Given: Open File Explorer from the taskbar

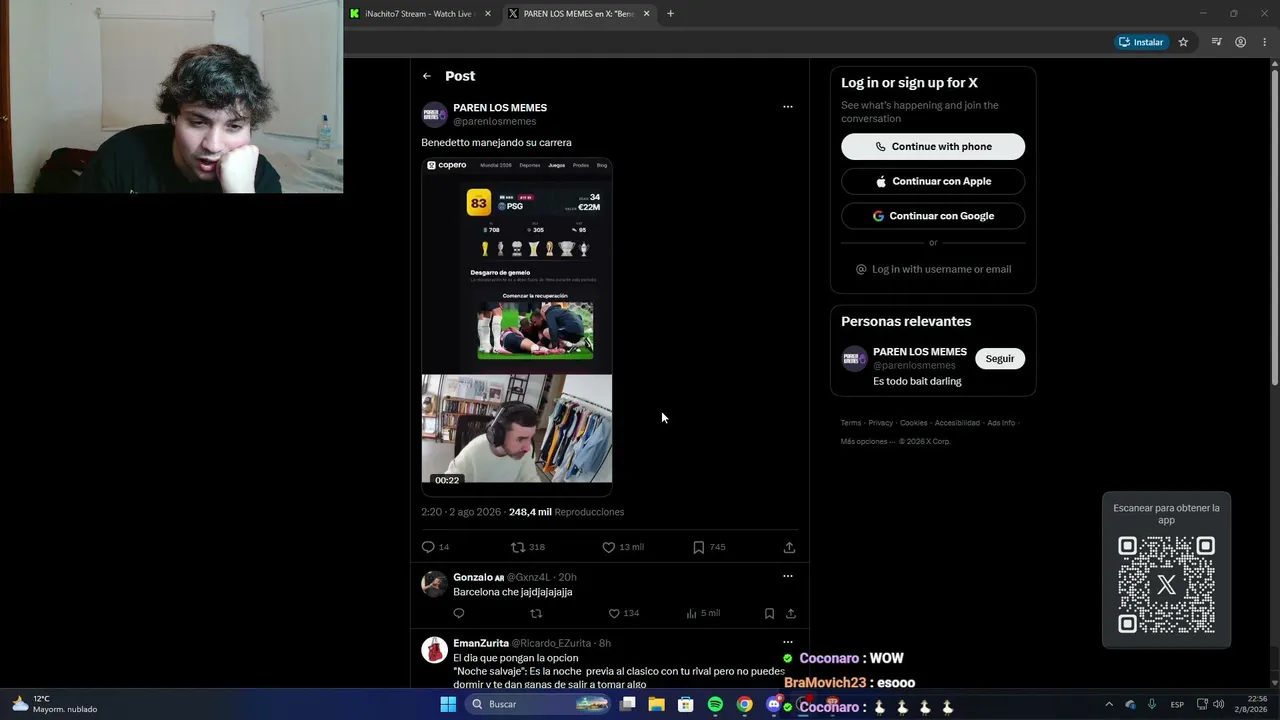Looking at the screenshot, I should pos(656,704).
